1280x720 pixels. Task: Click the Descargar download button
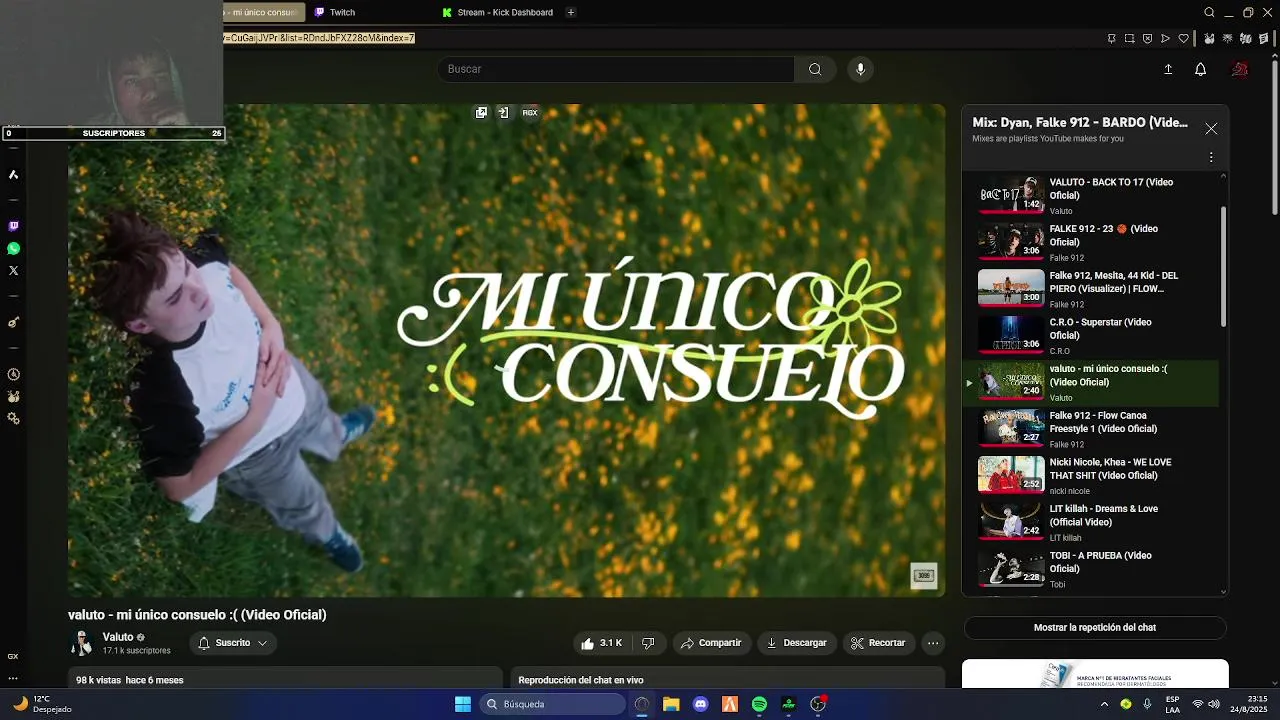(797, 643)
